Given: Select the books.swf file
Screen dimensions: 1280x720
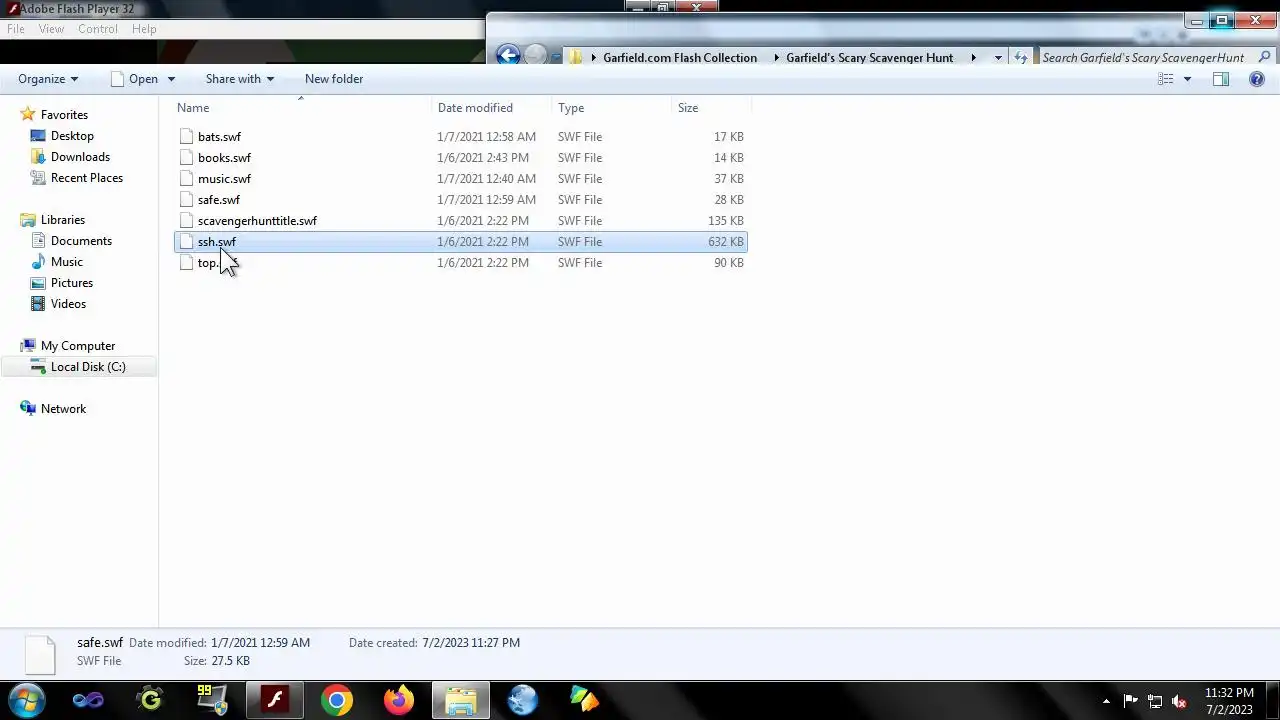Looking at the screenshot, I should coord(460,158).
